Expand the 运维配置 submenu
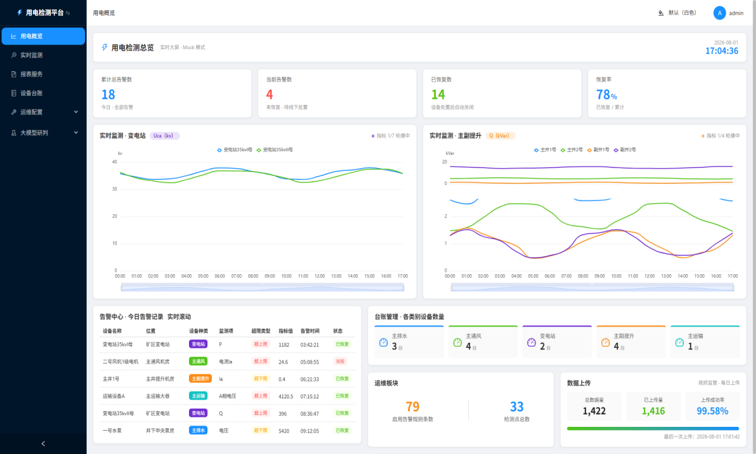The width and height of the screenshot is (756, 454). pyautogui.click(x=43, y=112)
